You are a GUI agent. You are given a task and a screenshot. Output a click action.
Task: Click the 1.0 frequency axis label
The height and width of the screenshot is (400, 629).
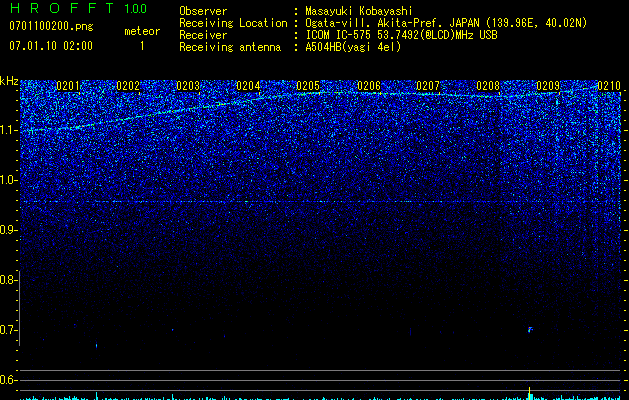9,180
